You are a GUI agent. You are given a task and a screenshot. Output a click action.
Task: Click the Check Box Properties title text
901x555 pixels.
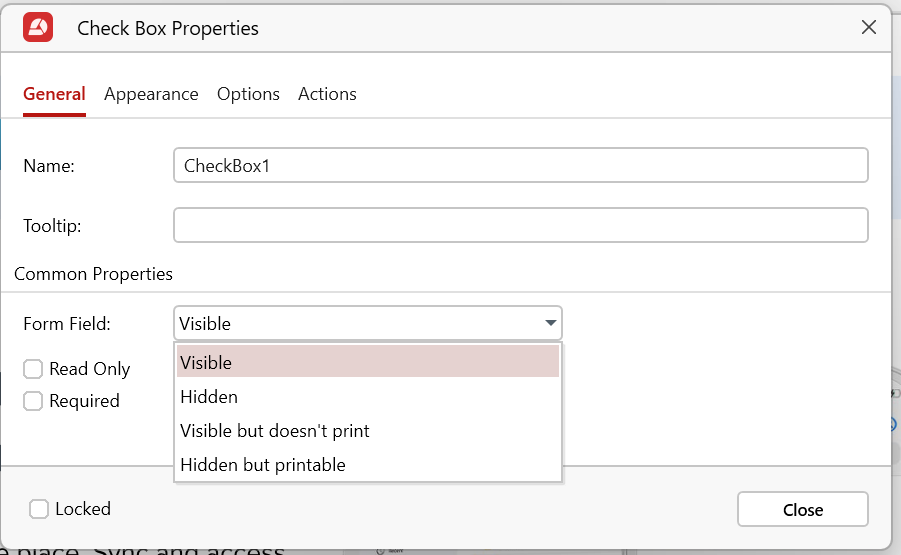(168, 28)
